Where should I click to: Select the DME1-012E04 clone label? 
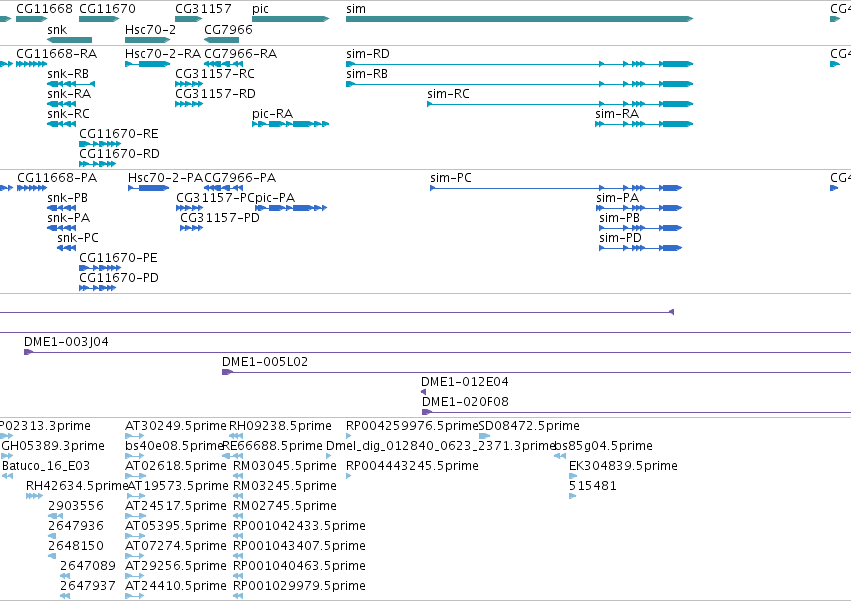pos(465,382)
